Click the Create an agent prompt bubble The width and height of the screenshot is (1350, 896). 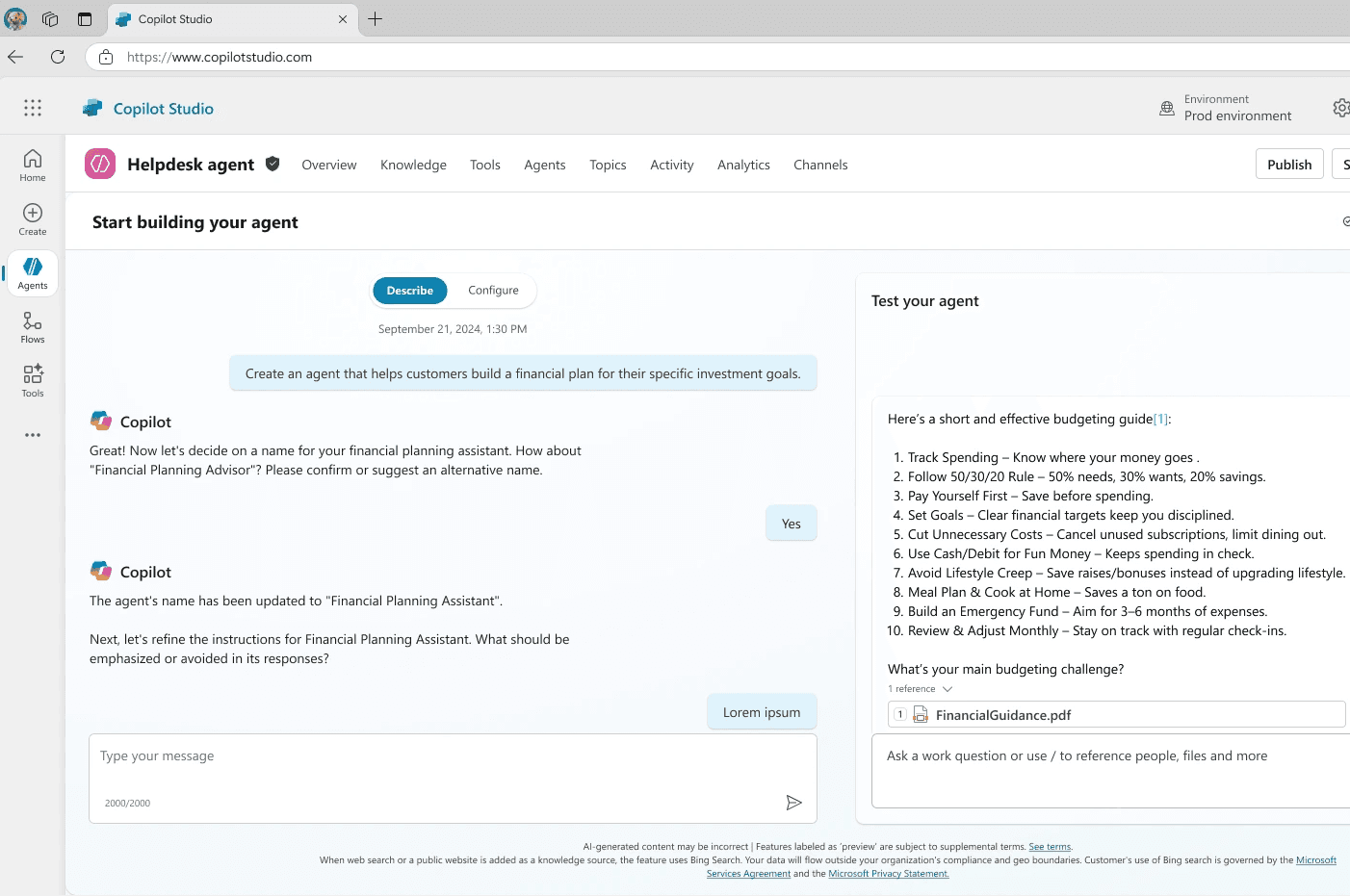click(523, 373)
